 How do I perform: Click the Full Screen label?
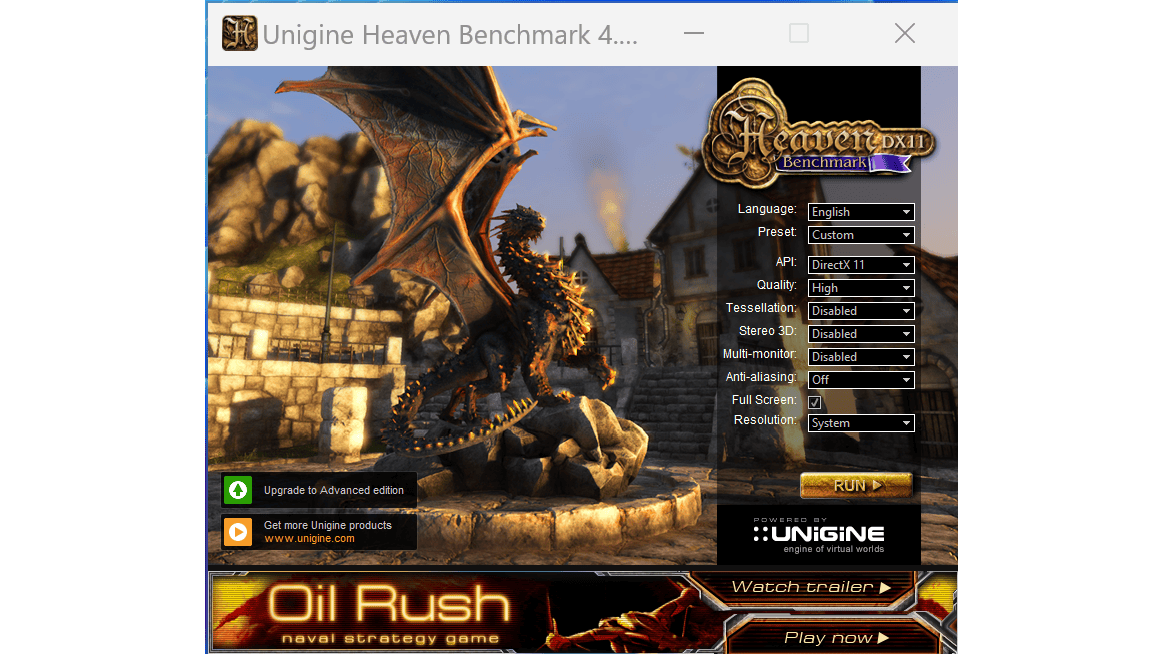pos(764,400)
